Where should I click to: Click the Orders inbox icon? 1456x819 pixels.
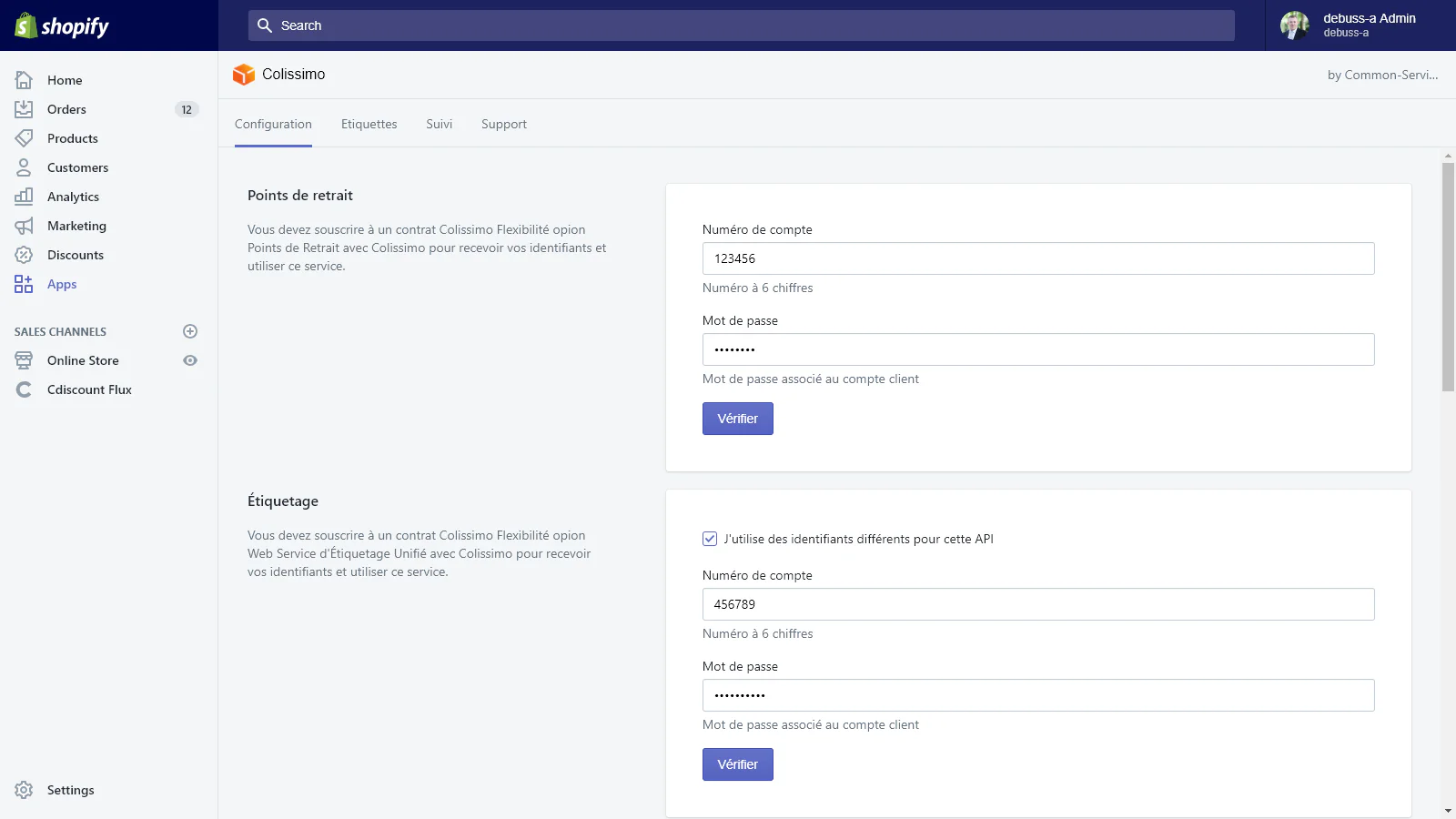(24, 109)
